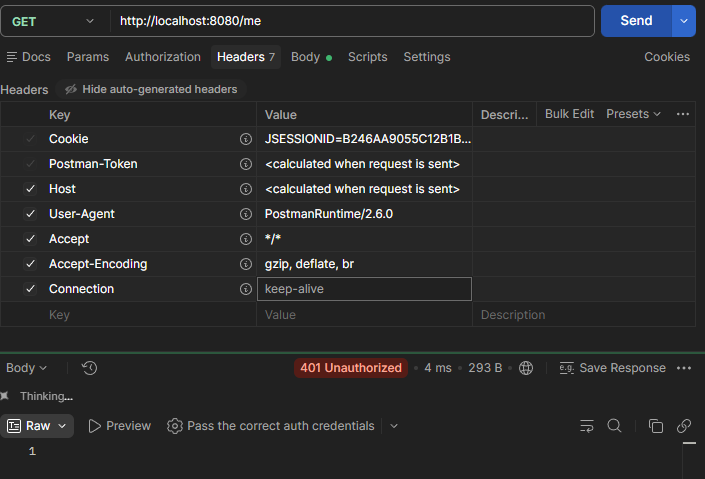The height and width of the screenshot is (479, 705).
Task: Open search in response body
Action: (x=614, y=425)
